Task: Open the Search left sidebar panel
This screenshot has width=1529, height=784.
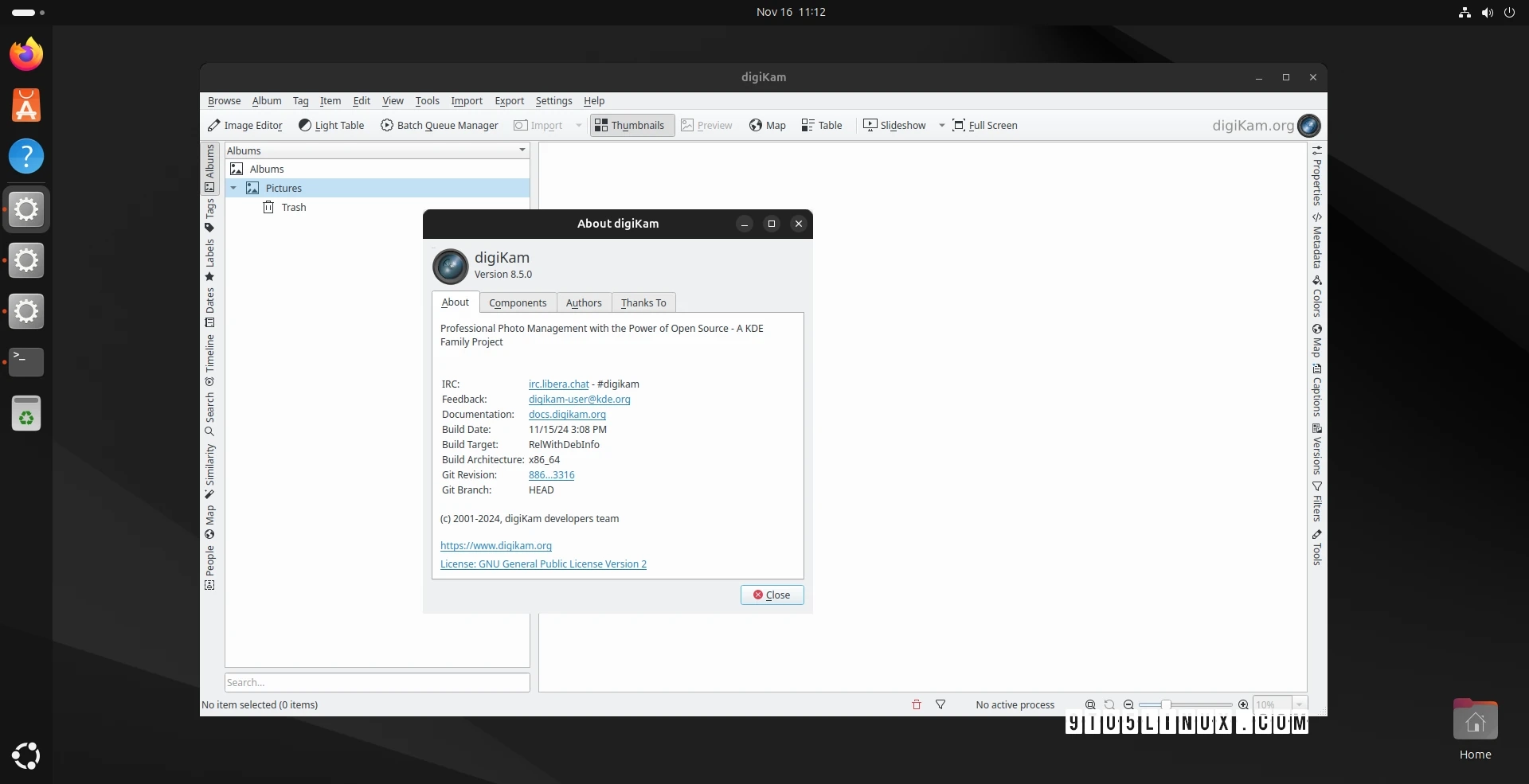Action: [x=209, y=414]
